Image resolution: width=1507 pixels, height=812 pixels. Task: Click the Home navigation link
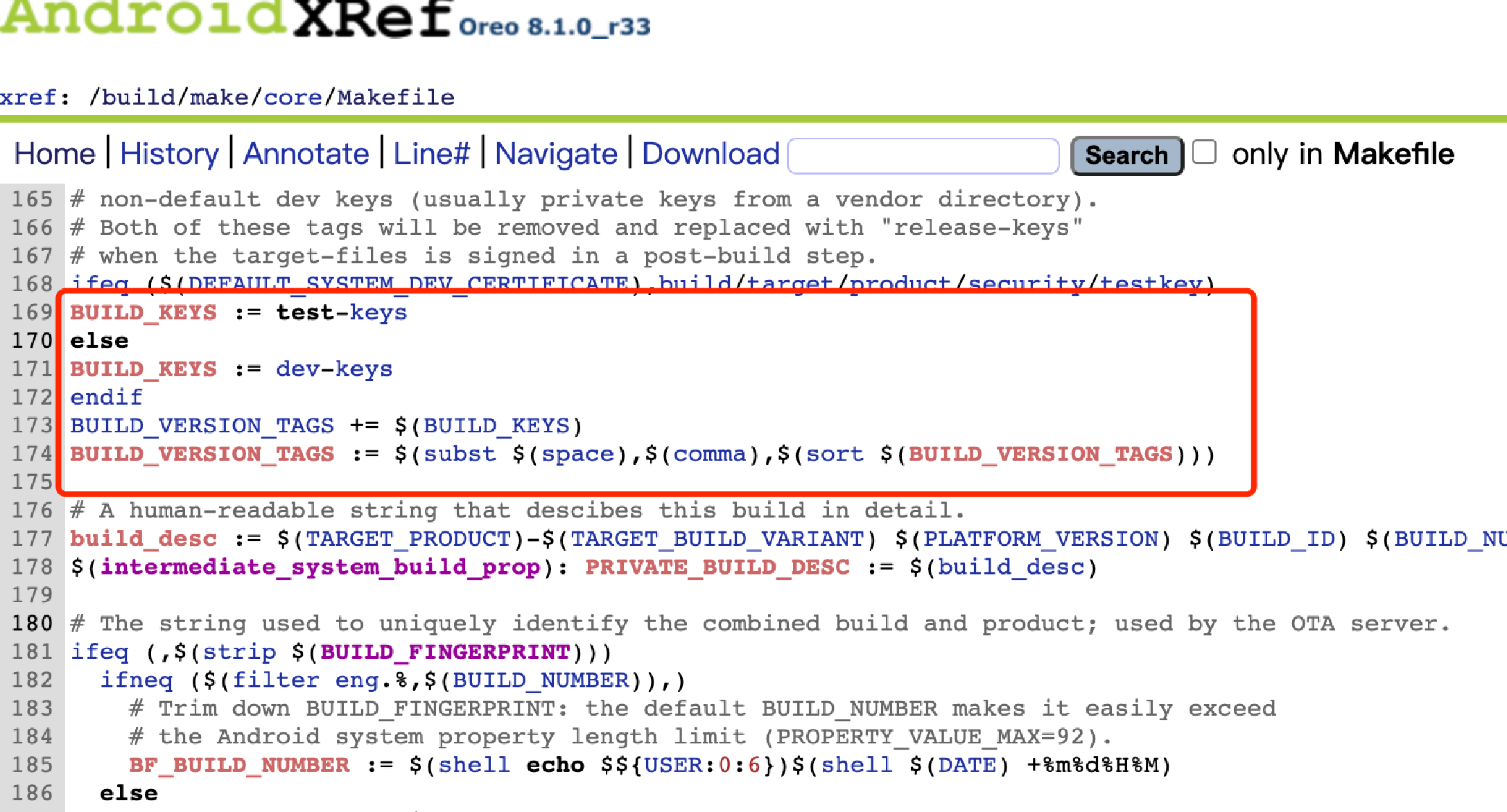click(x=55, y=154)
